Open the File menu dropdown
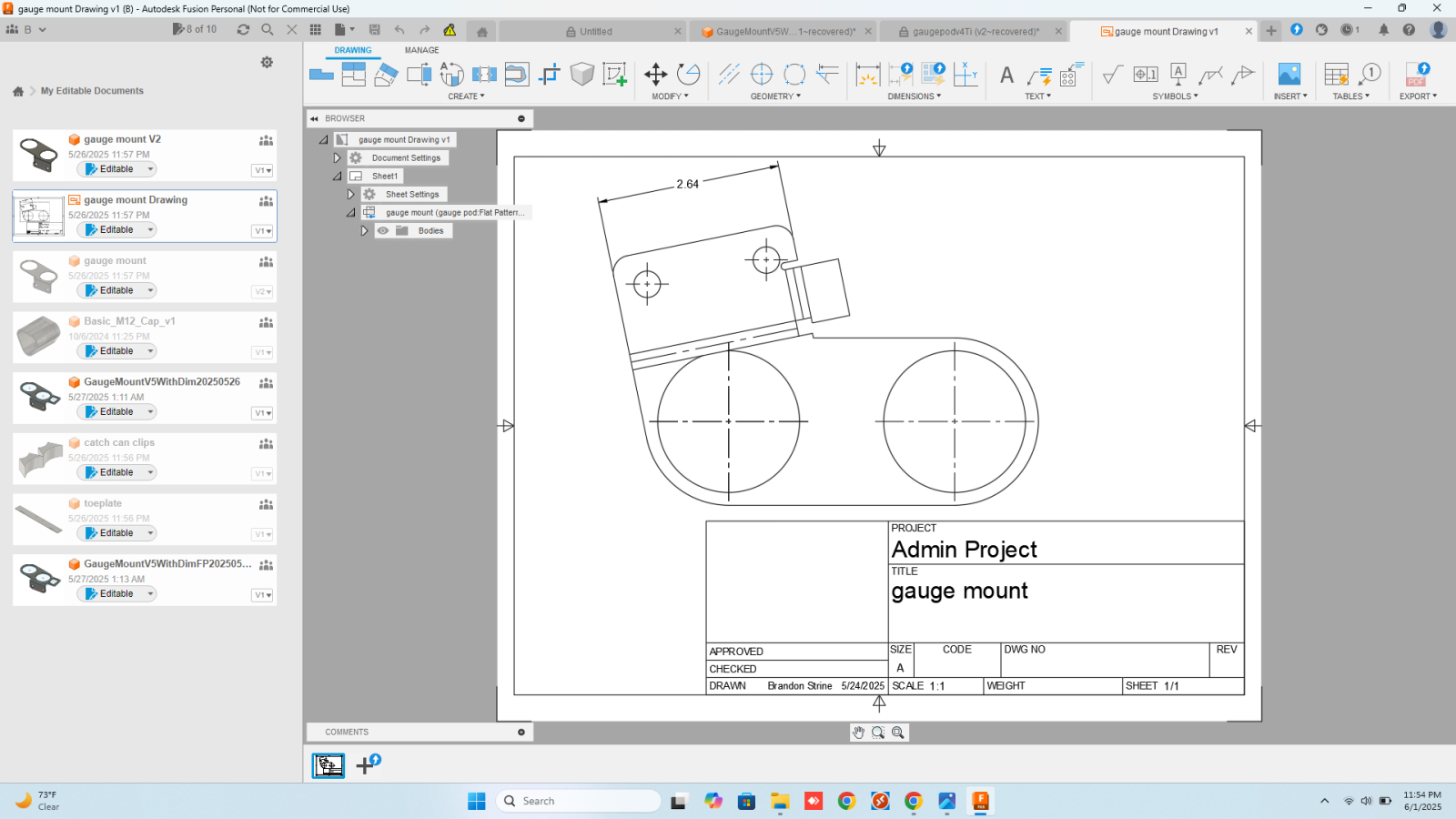The image size is (1456, 819). click(x=344, y=30)
